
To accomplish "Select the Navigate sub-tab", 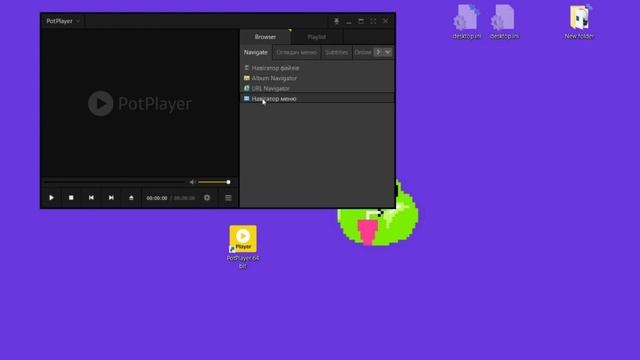I will click(256, 52).
